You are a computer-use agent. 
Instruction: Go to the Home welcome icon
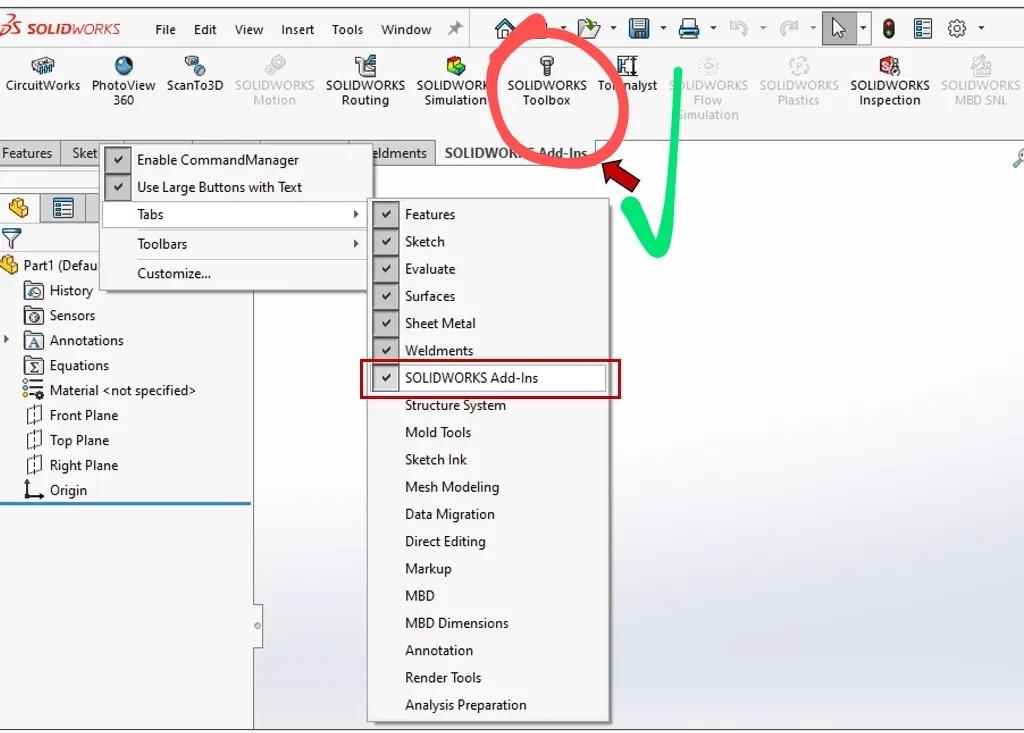pyautogui.click(x=504, y=28)
